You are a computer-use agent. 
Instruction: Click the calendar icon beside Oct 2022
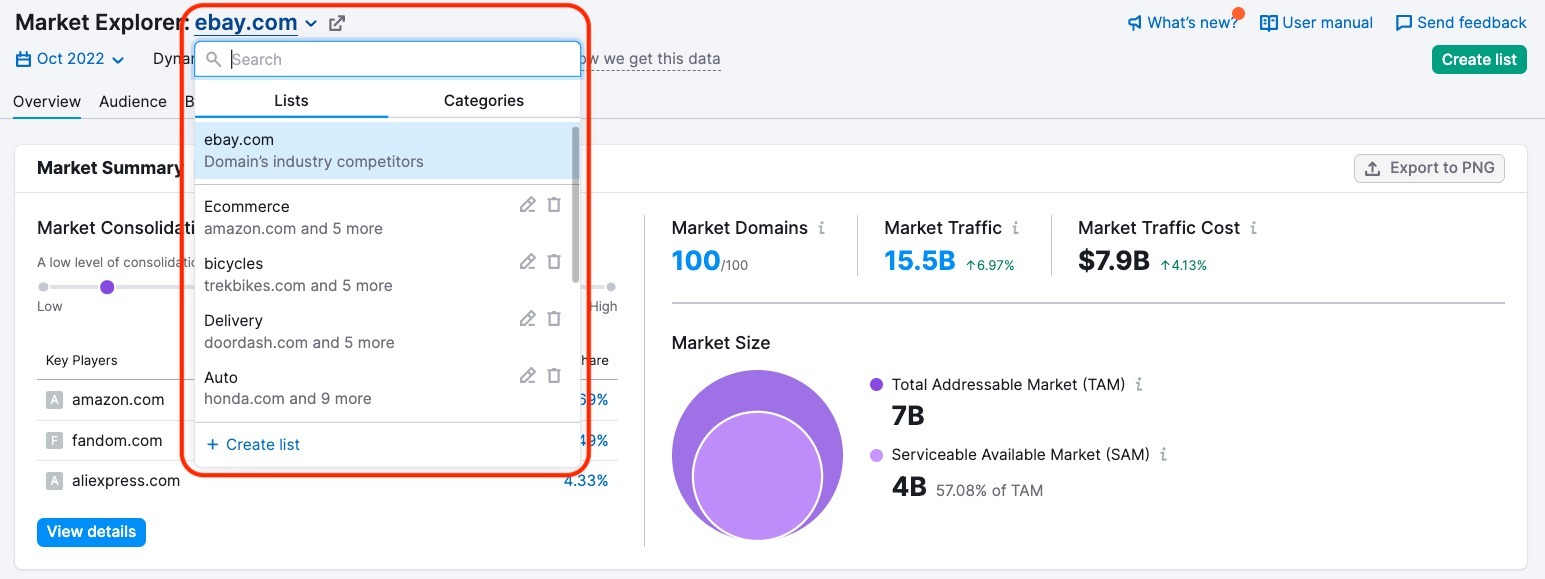tap(24, 59)
